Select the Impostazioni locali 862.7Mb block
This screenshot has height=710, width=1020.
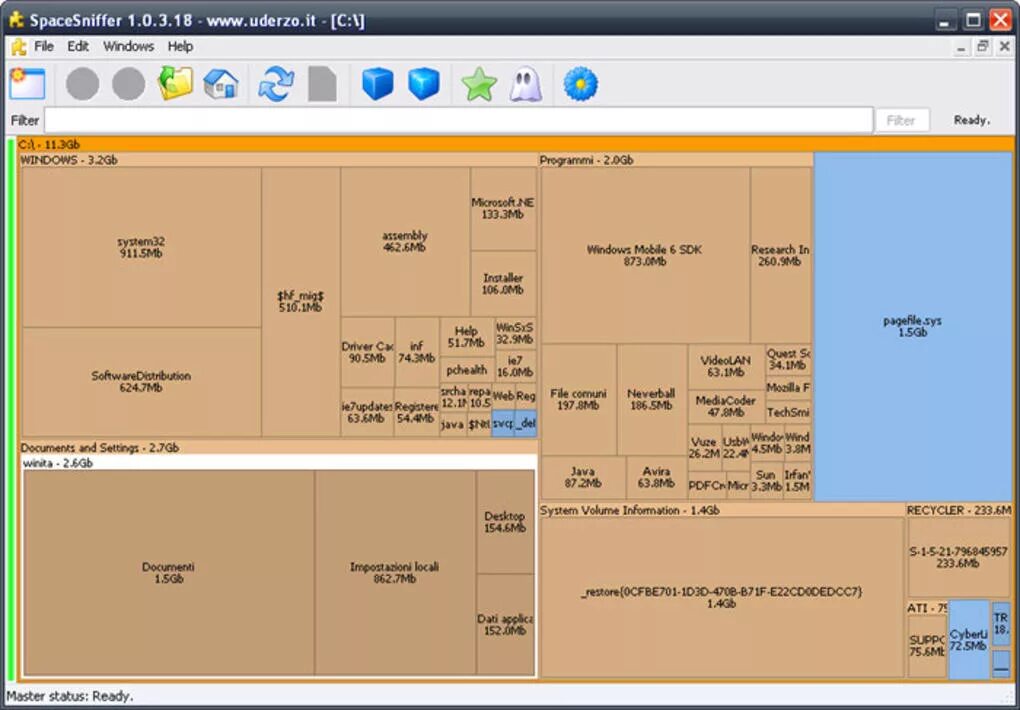(x=395, y=573)
